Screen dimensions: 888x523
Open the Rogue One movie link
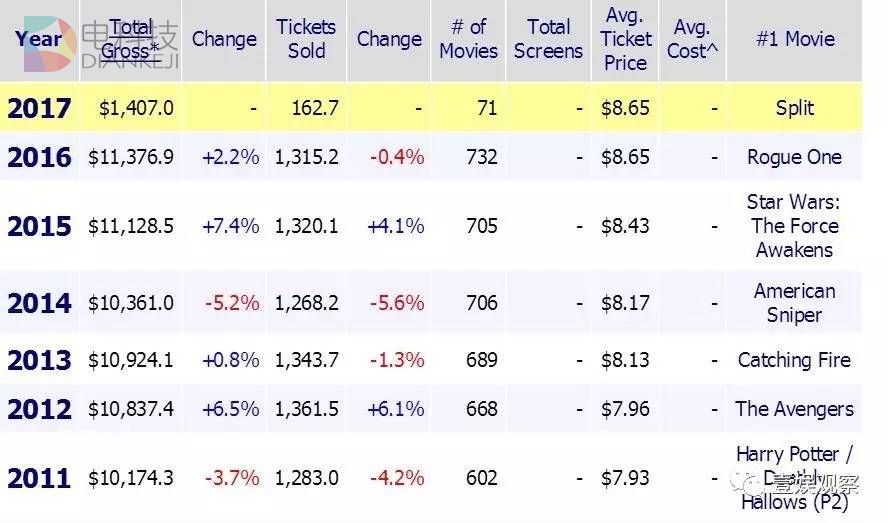(x=794, y=157)
